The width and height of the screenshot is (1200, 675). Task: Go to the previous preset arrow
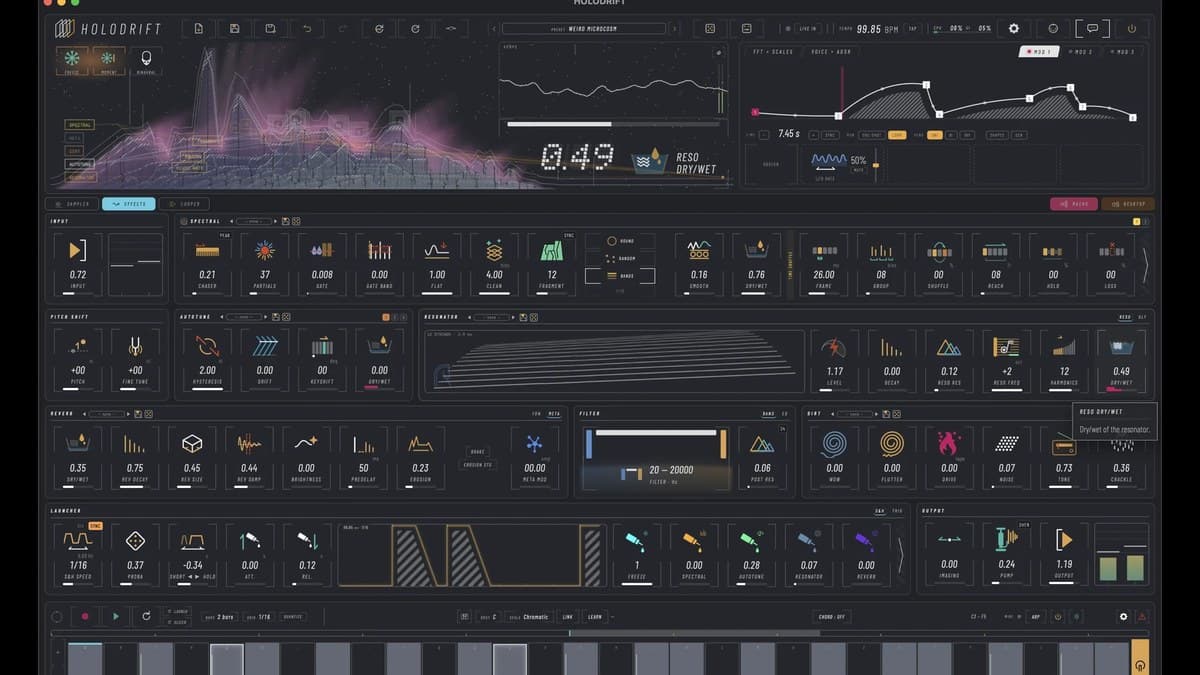pyautogui.click(x=493, y=29)
